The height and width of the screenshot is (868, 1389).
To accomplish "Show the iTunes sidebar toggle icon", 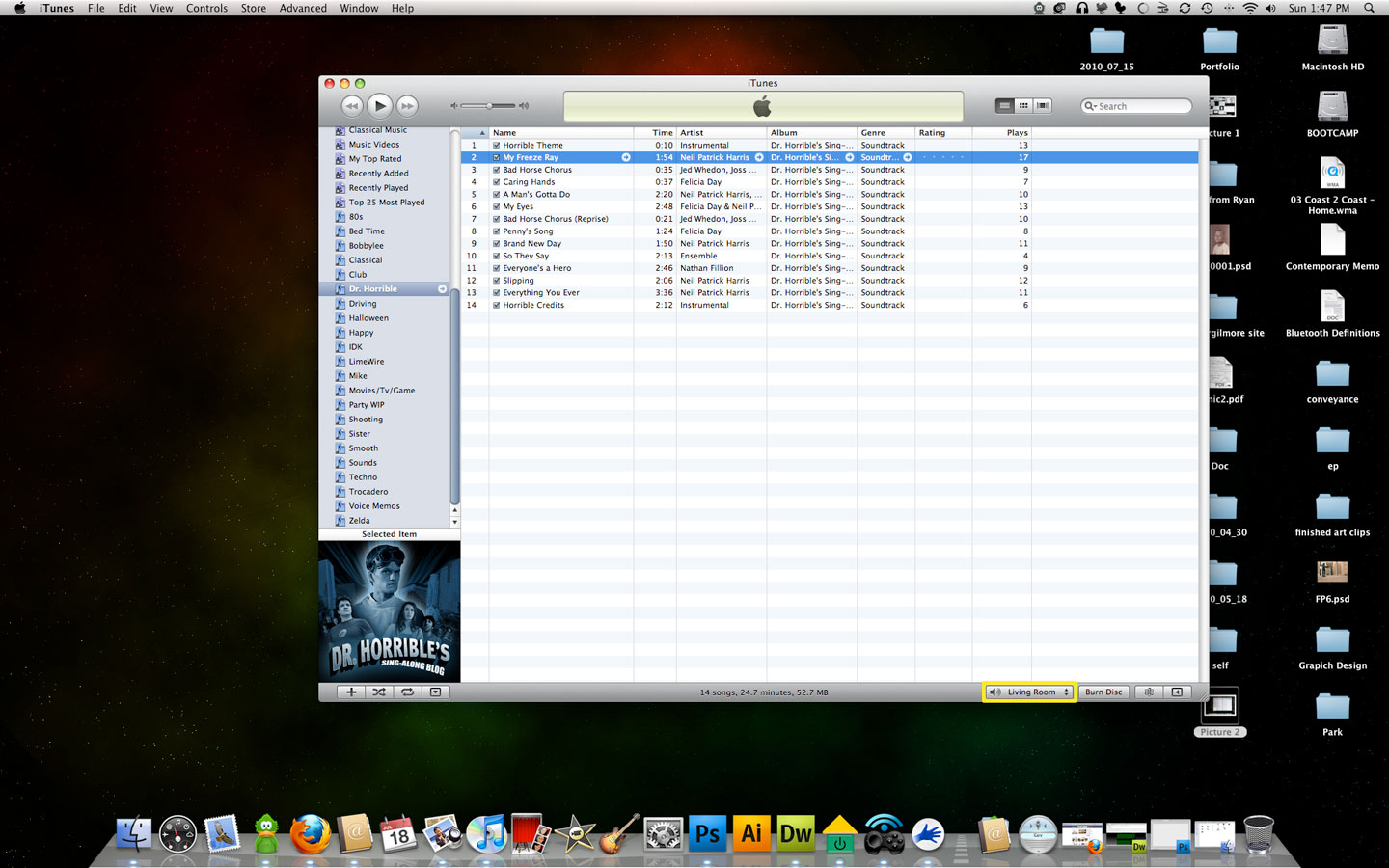I will (x=1177, y=692).
